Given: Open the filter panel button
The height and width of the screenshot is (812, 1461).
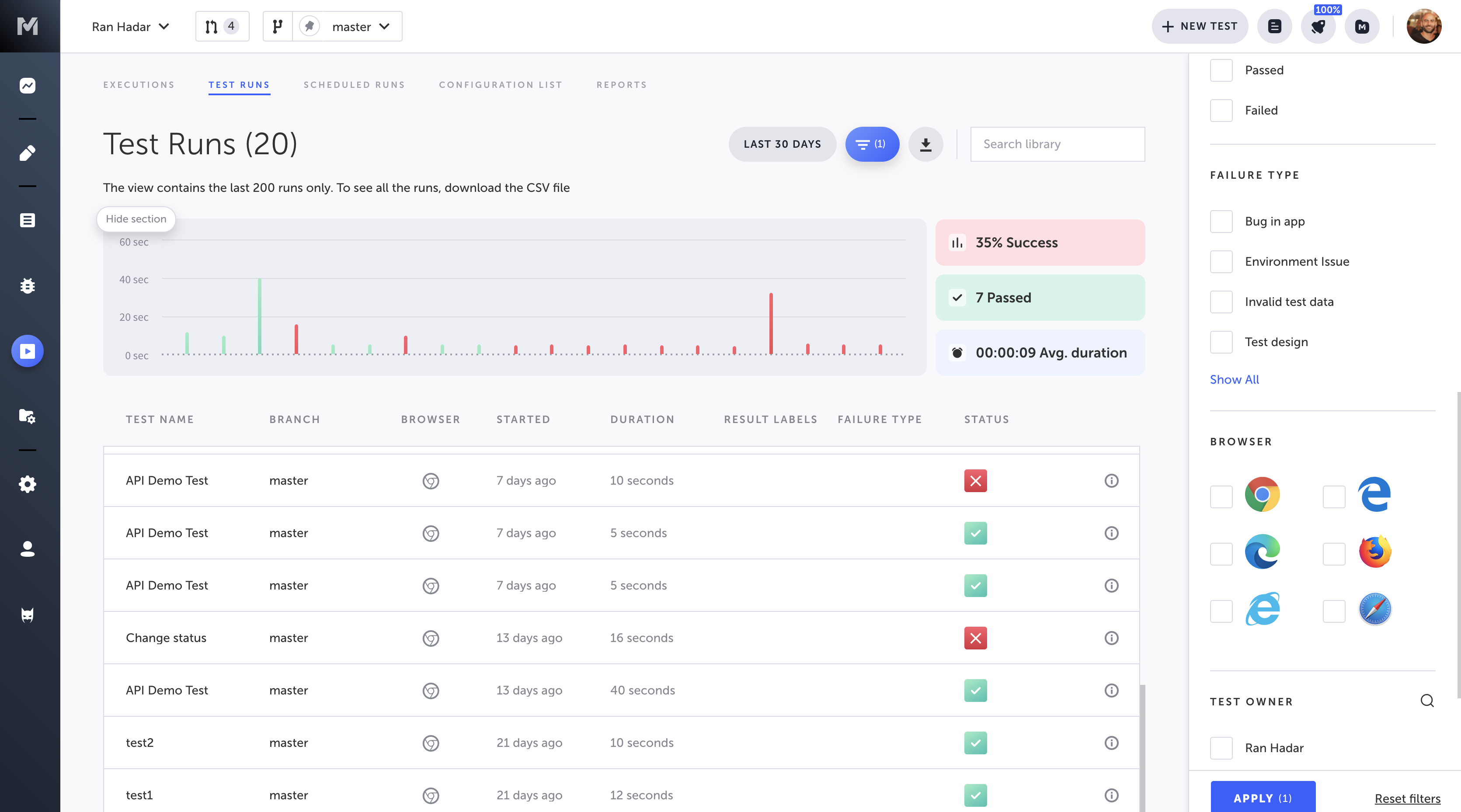Looking at the screenshot, I should coord(872,144).
